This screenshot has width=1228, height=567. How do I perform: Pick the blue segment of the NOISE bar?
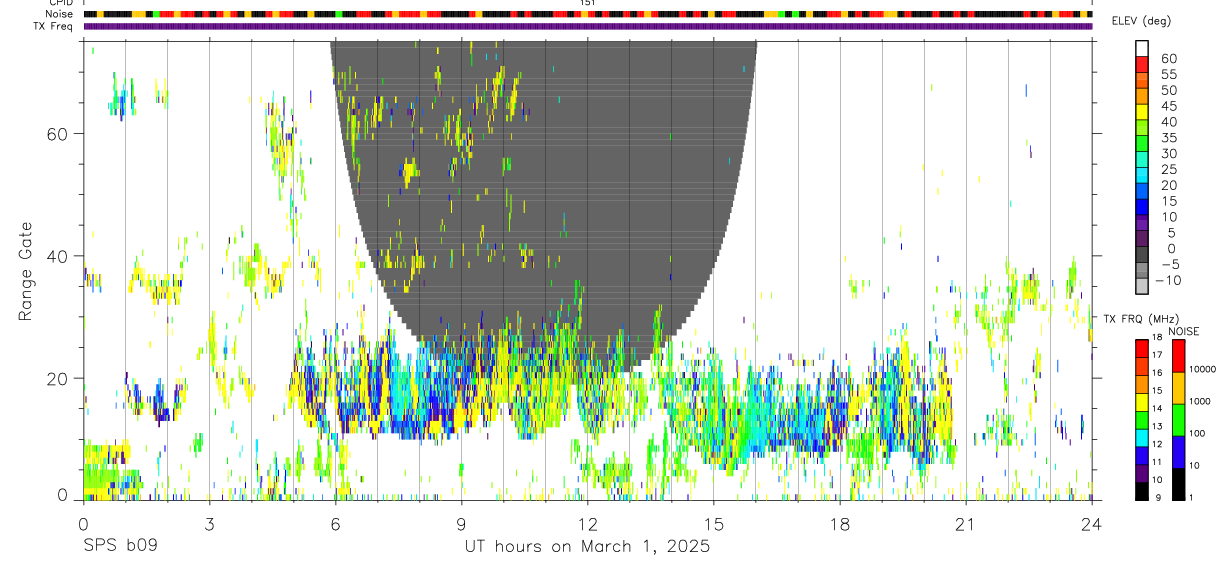[x=1178, y=452]
